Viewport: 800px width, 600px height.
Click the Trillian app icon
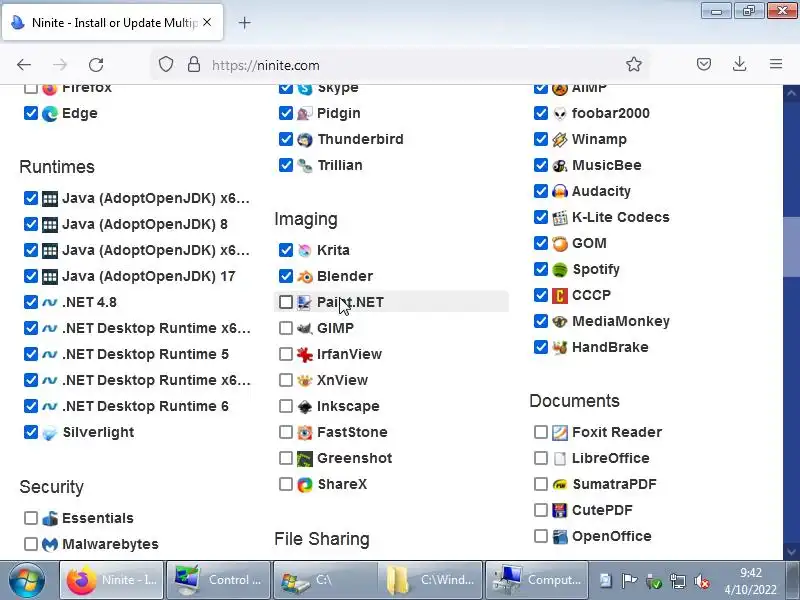pyautogui.click(x=305, y=165)
